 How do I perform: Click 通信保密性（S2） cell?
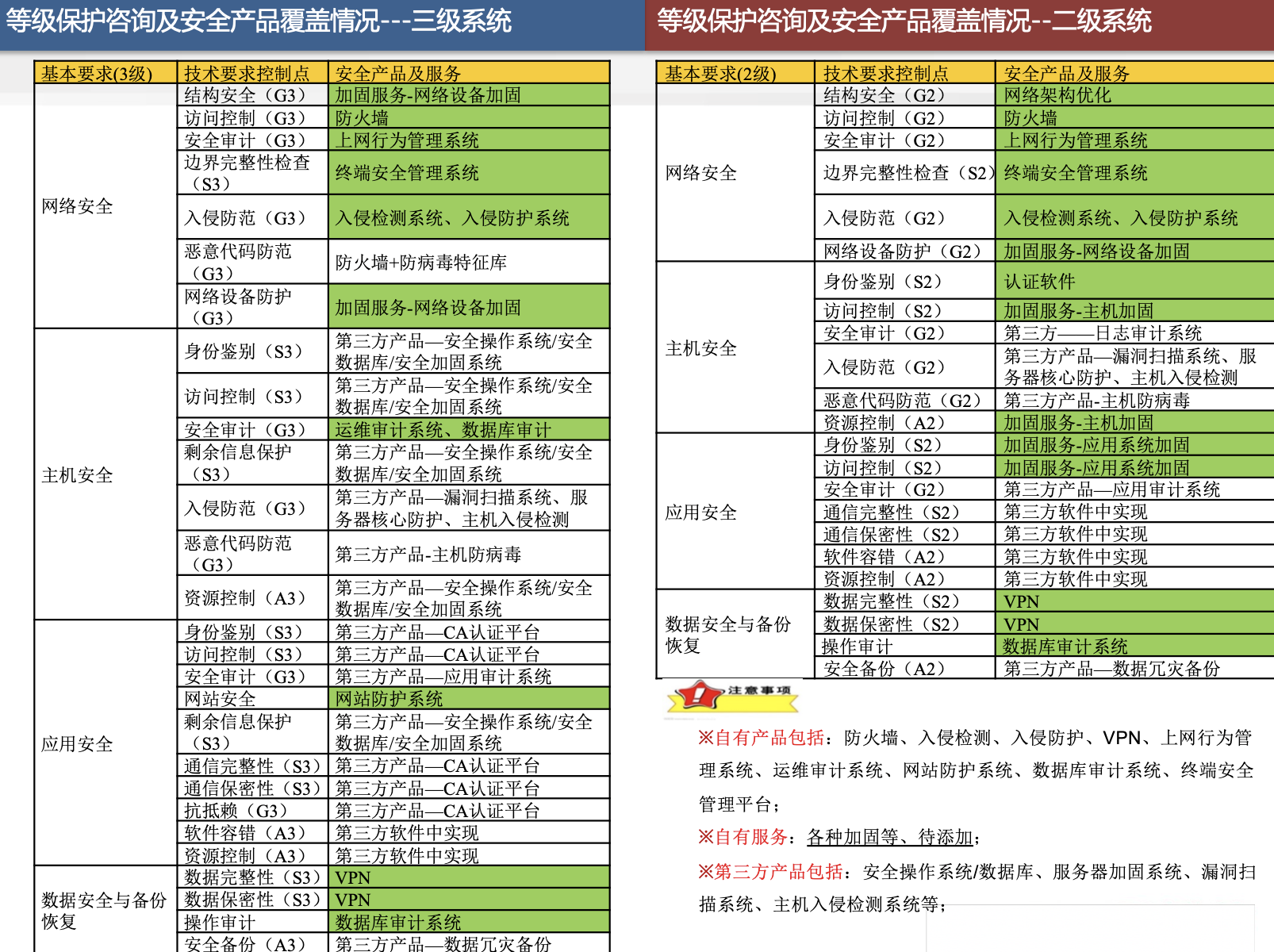(x=904, y=534)
